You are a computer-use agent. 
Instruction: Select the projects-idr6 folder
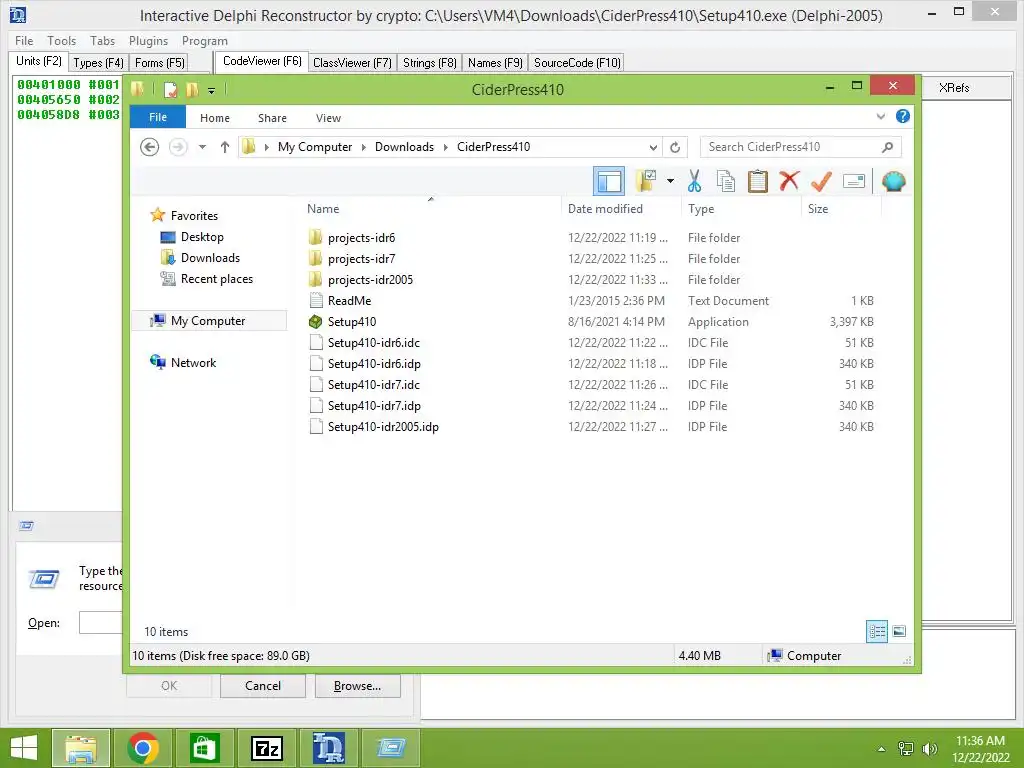(361, 238)
